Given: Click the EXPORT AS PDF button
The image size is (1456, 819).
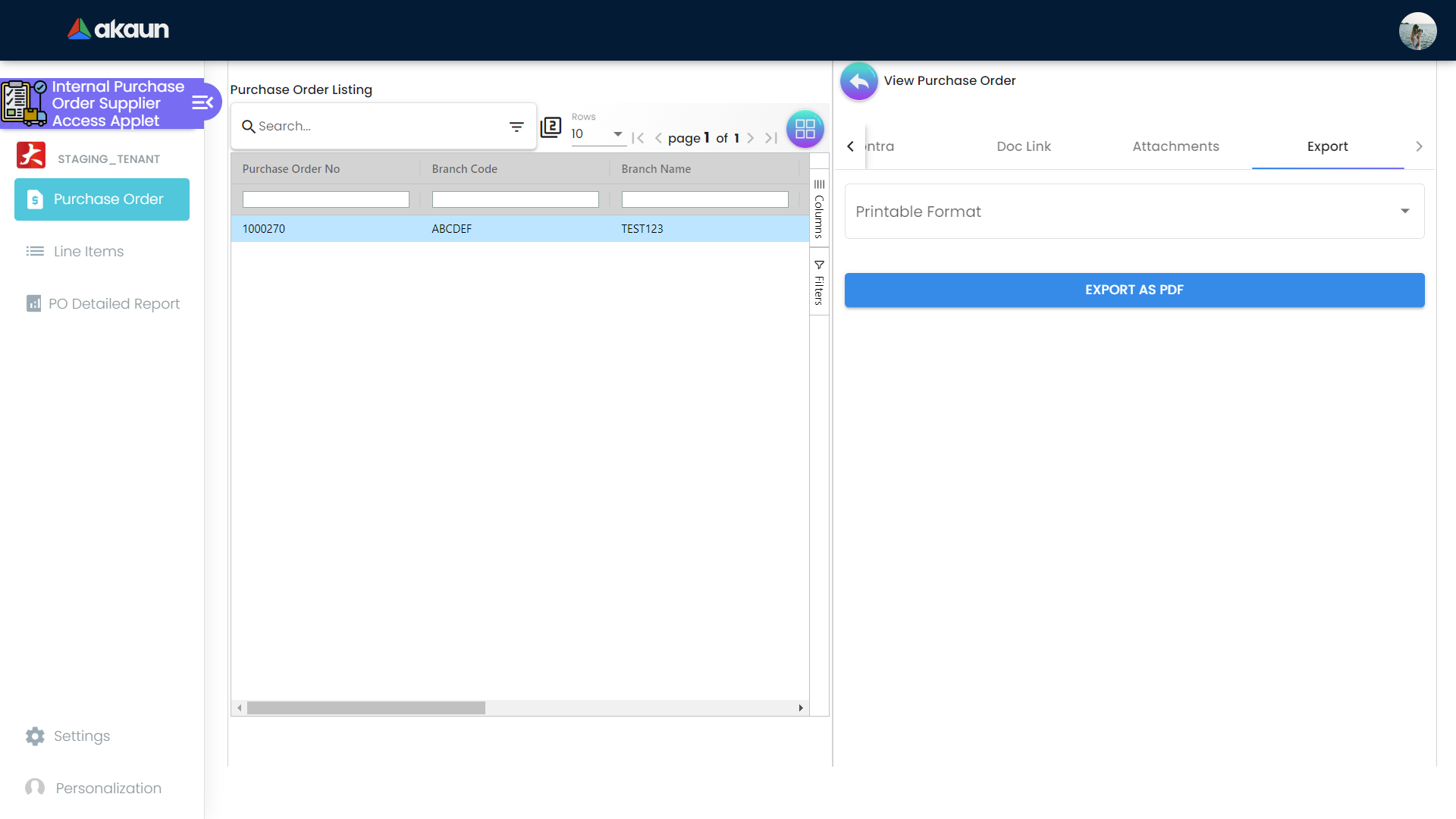Looking at the screenshot, I should [x=1134, y=290].
